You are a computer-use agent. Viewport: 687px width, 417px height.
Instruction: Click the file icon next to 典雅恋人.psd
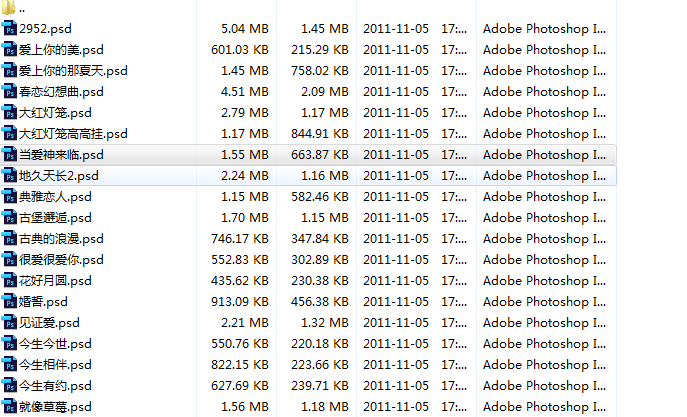point(10,197)
